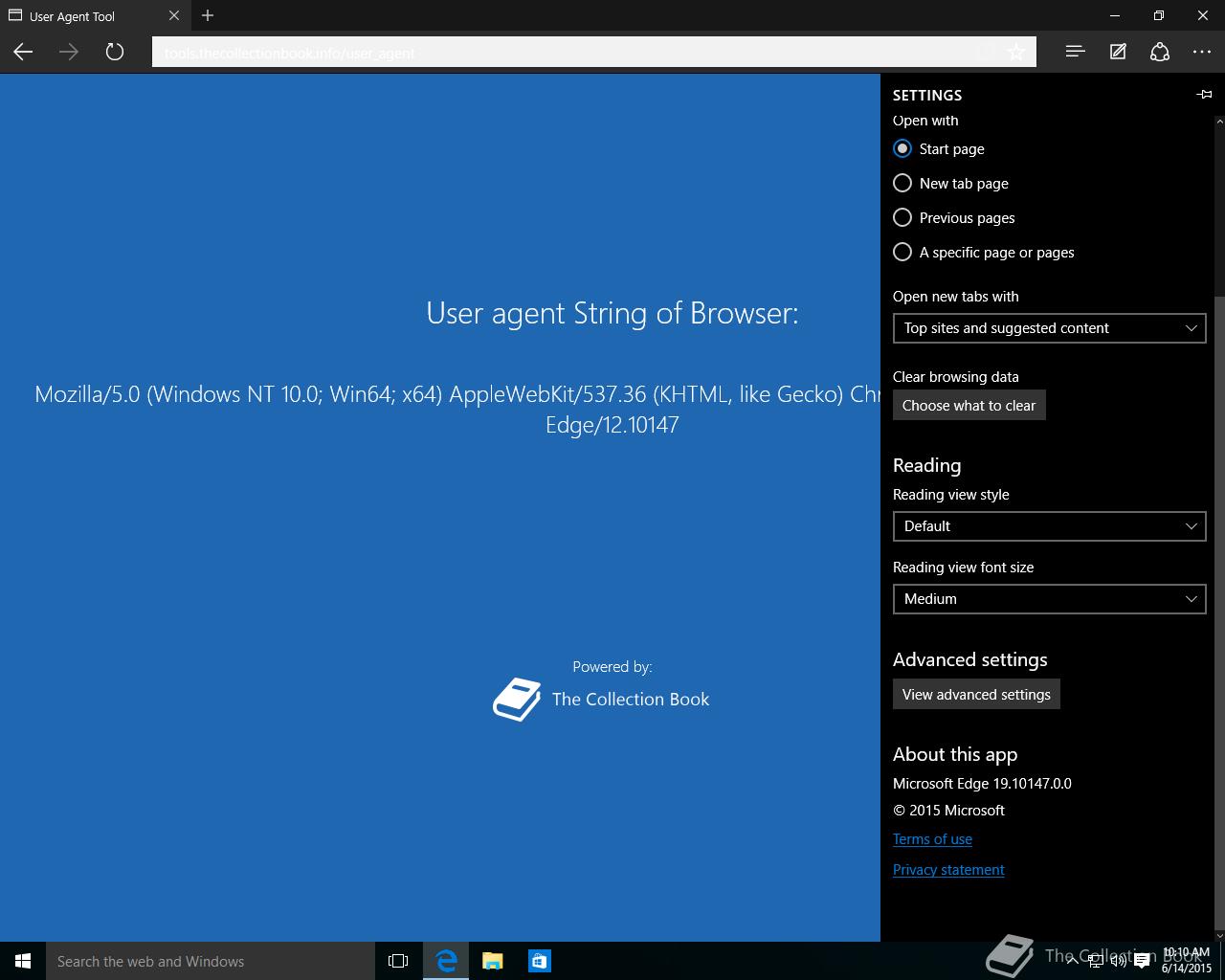Open a new tab with the plus button

tap(208, 15)
